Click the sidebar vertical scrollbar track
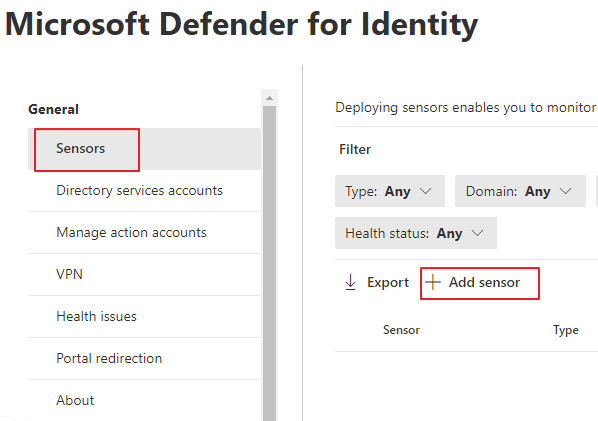This screenshot has width=598, height=421. point(269,263)
